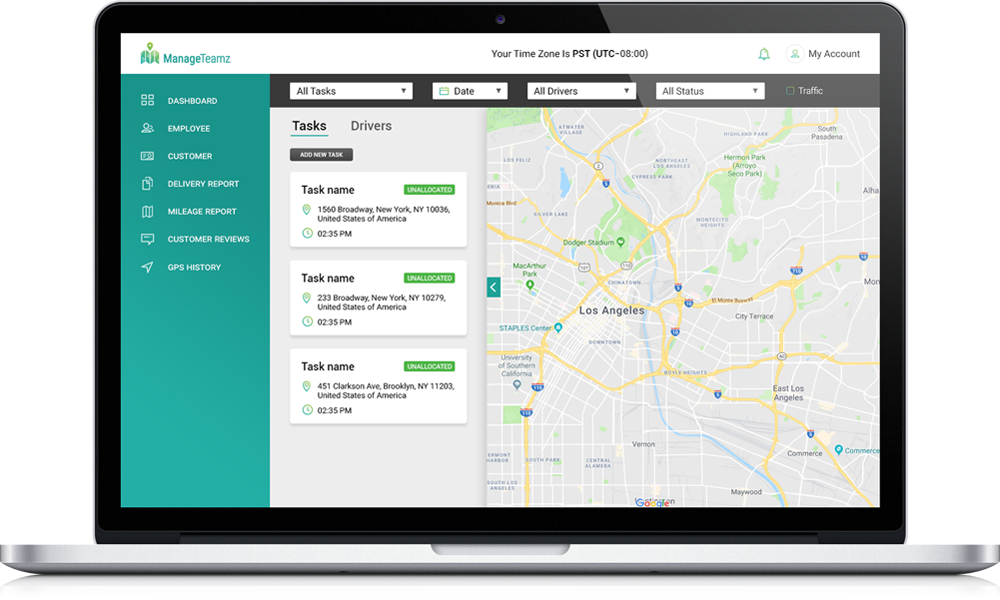Click the ManageTeamz logo

[x=186, y=56]
